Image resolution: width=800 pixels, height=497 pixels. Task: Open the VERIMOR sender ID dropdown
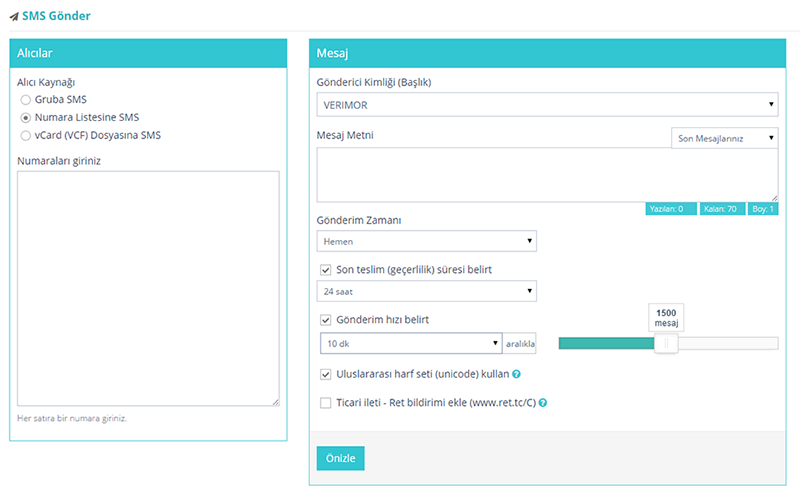click(547, 105)
